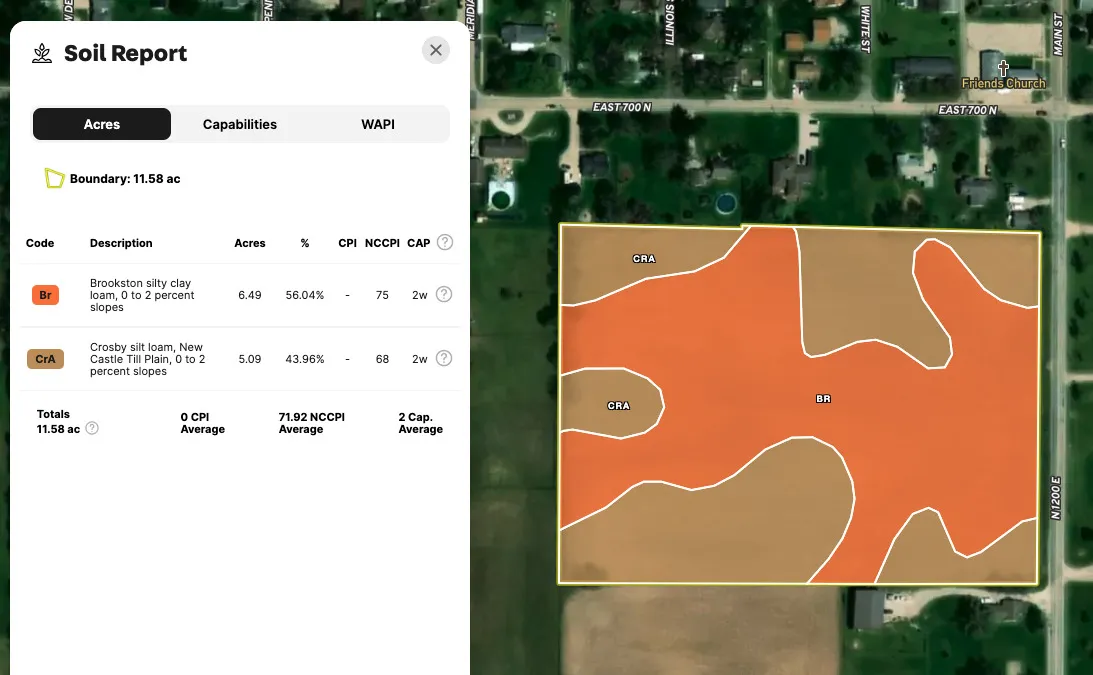This screenshot has height=675, width=1093.
Task: Click Crosby silt loam description text
Action: [x=148, y=359]
